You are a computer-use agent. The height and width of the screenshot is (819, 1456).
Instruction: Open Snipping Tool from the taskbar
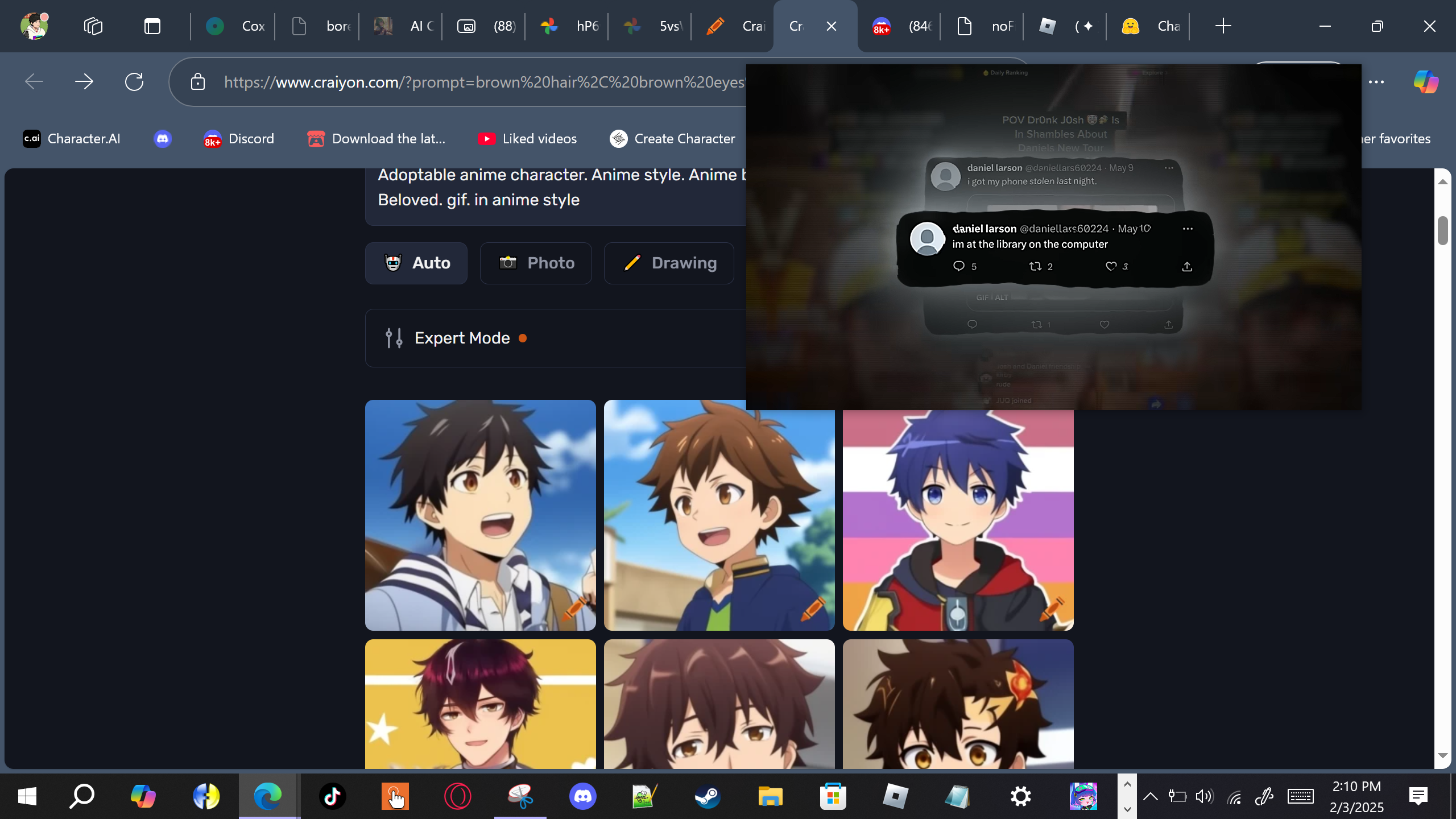point(520,796)
